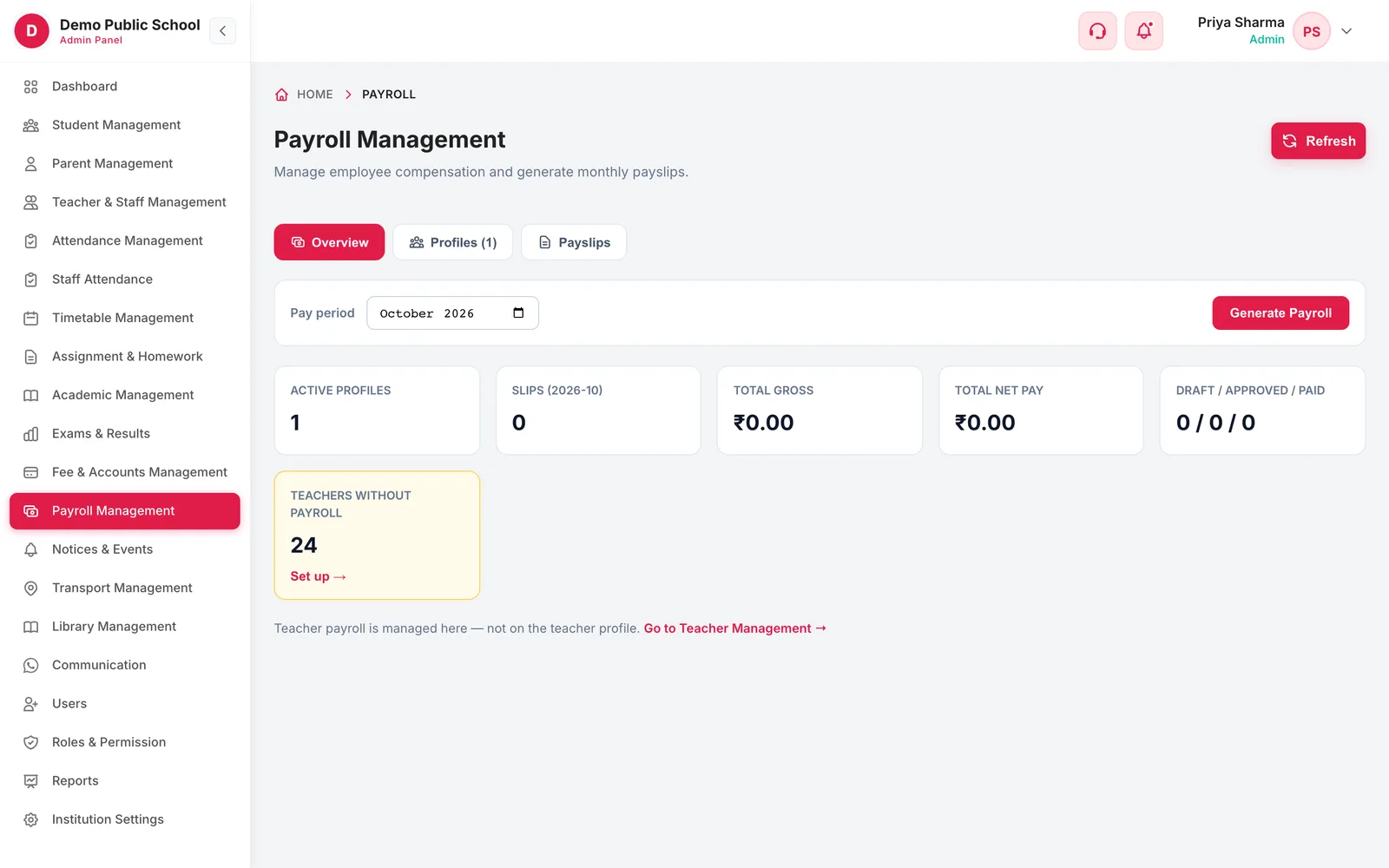Open Reports in the sidebar
Screen dimensions: 1389x868
click(125, 781)
